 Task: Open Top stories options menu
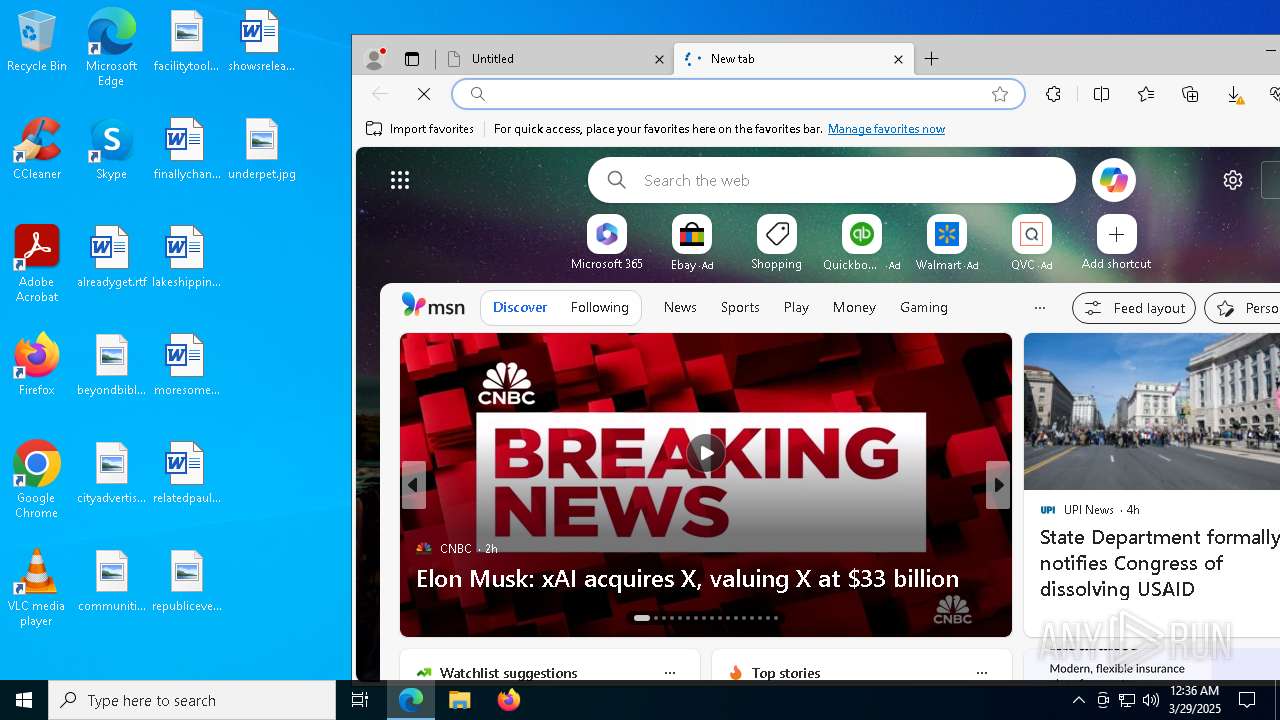tap(981, 673)
